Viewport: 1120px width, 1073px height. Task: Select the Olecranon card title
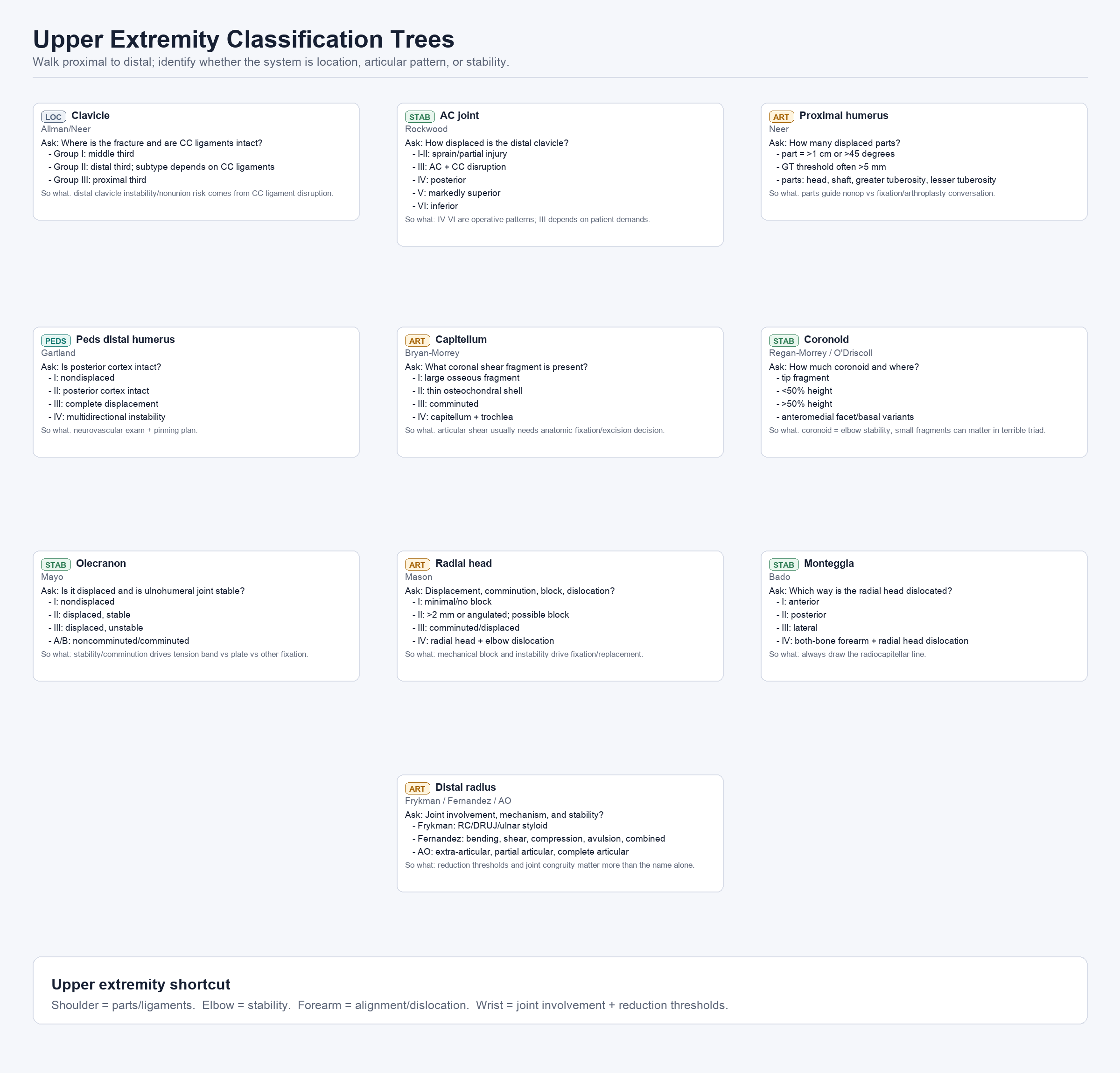101,564
